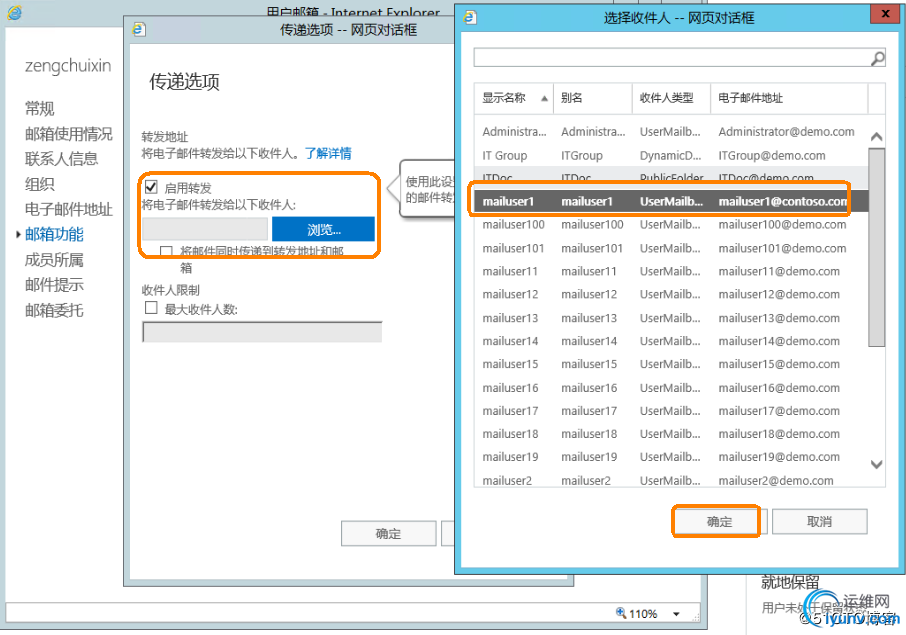
Task: Click the 浏览... button
Action: (324, 229)
